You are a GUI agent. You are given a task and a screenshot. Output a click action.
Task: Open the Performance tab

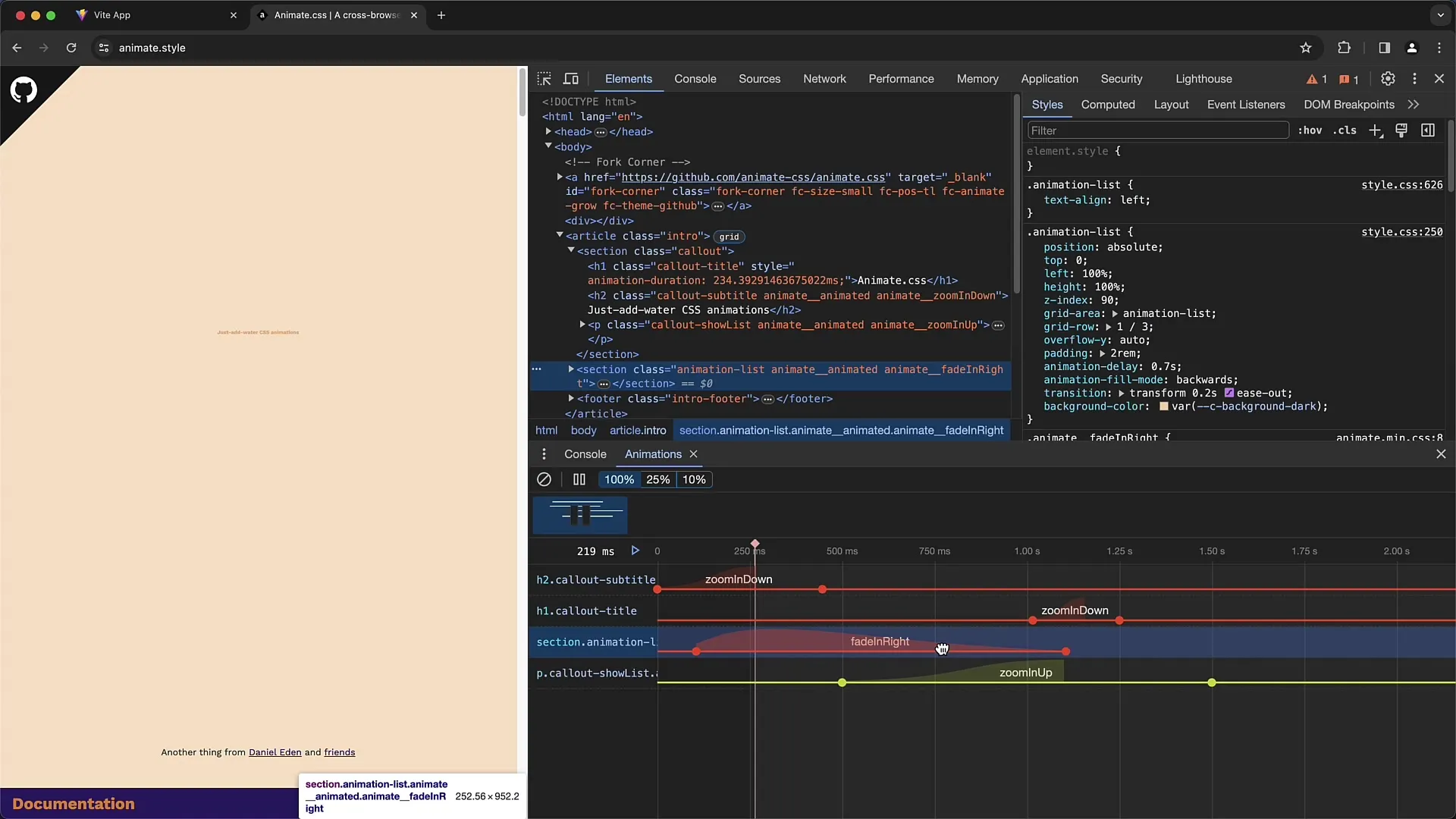901,79
